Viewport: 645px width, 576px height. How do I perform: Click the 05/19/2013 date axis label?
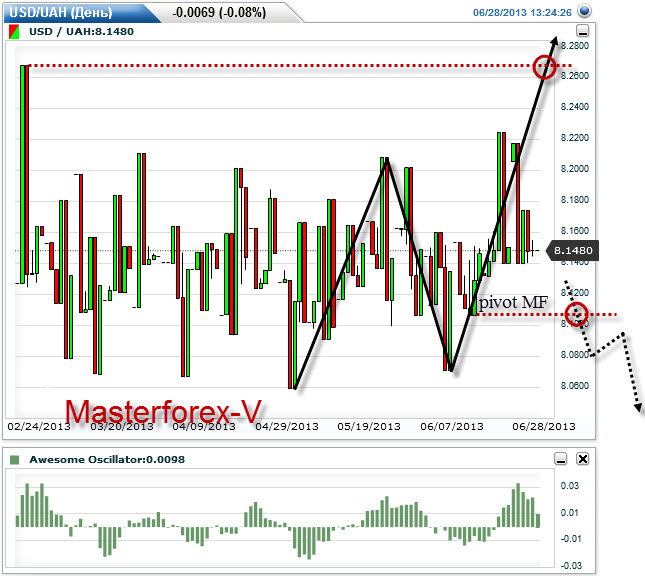368,426
